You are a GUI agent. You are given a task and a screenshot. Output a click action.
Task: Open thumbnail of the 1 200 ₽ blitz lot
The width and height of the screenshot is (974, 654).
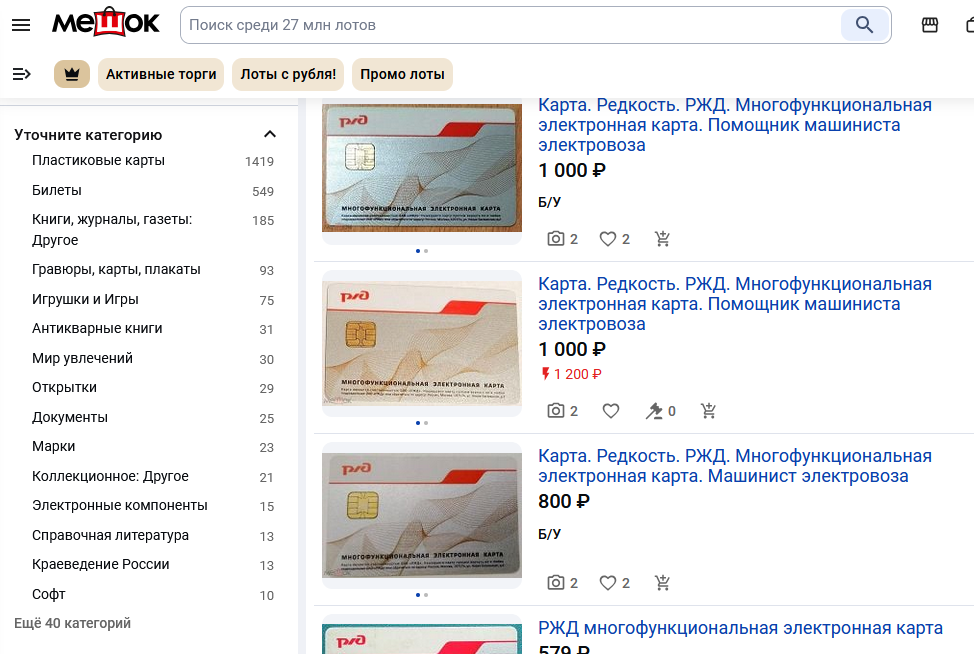coord(422,343)
